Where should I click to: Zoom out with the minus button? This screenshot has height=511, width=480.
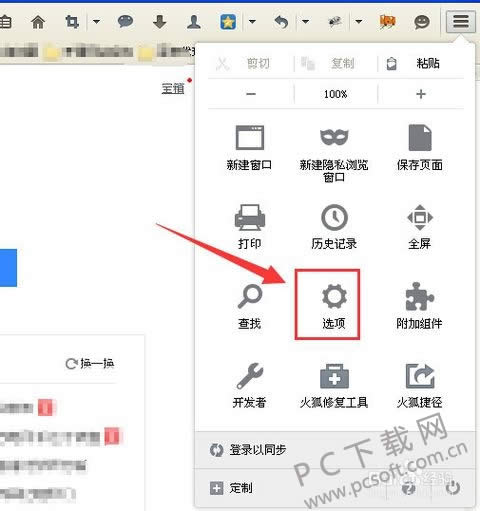coord(251,94)
